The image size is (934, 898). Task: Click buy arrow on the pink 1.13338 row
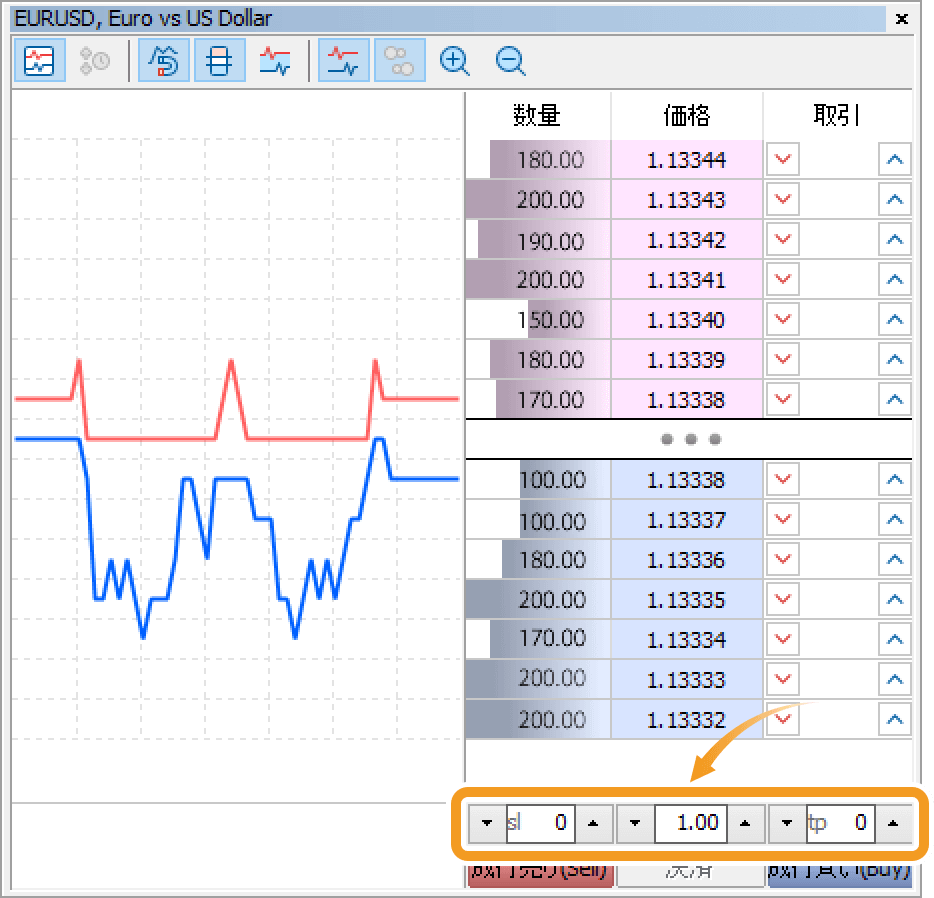click(895, 399)
